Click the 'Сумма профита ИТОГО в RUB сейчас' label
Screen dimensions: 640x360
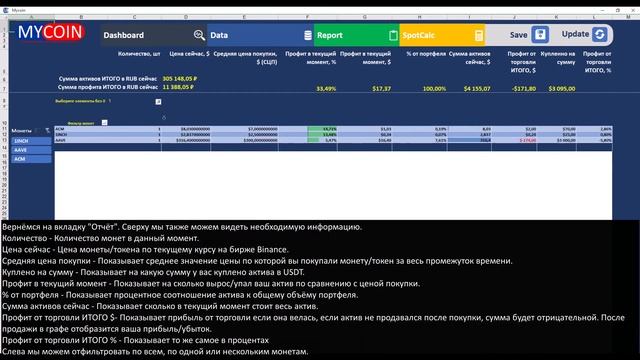108,87
